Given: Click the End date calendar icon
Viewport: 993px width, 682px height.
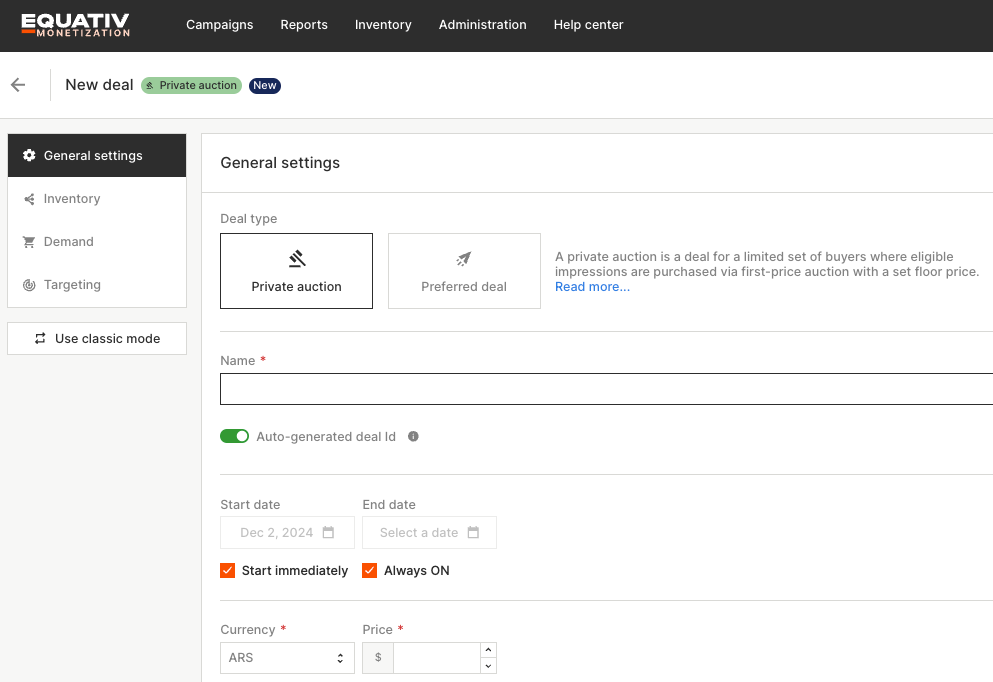Looking at the screenshot, I should (473, 533).
